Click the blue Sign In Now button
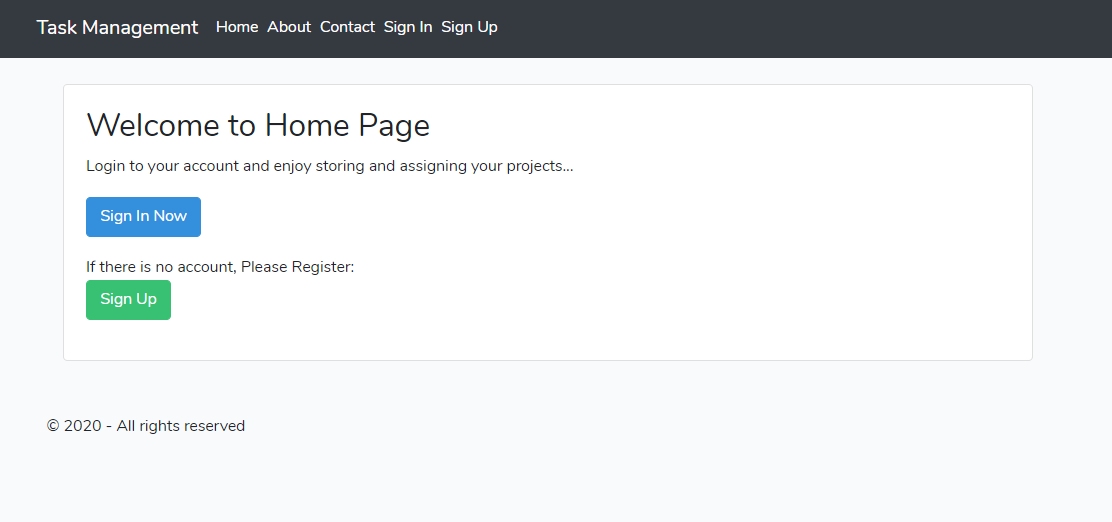Viewport: 1112px width, 522px height. pyautogui.click(x=143, y=216)
